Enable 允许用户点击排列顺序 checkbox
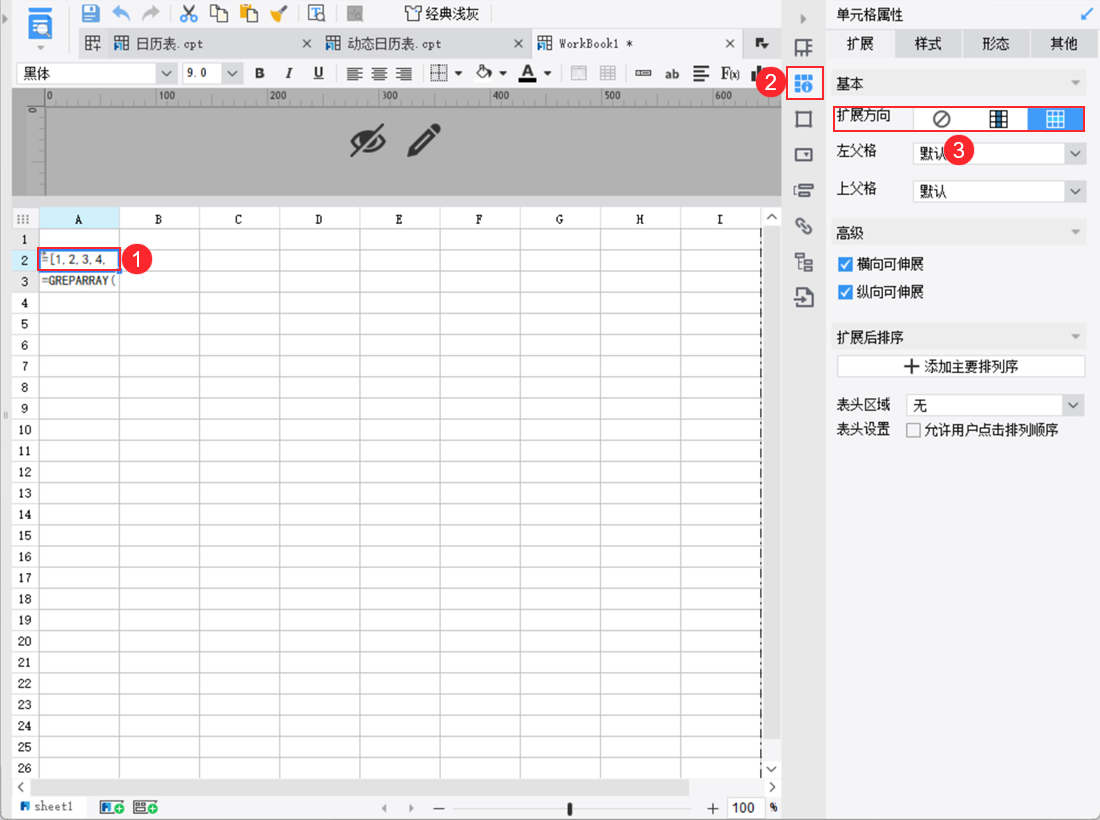Viewport: 1100px width, 820px height. point(913,430)
